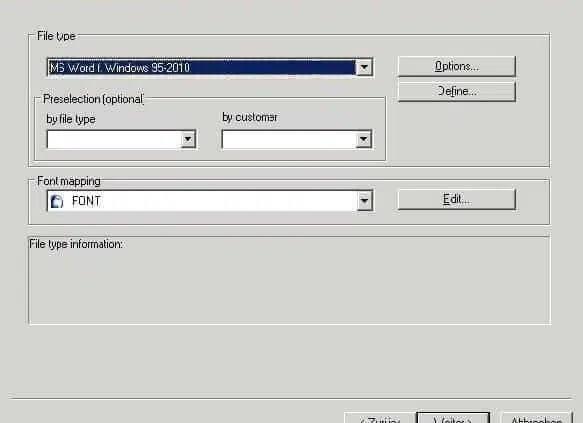This screenshot has height=423, width=583.
Task: Click the File type information box
Action: (289, 281)
